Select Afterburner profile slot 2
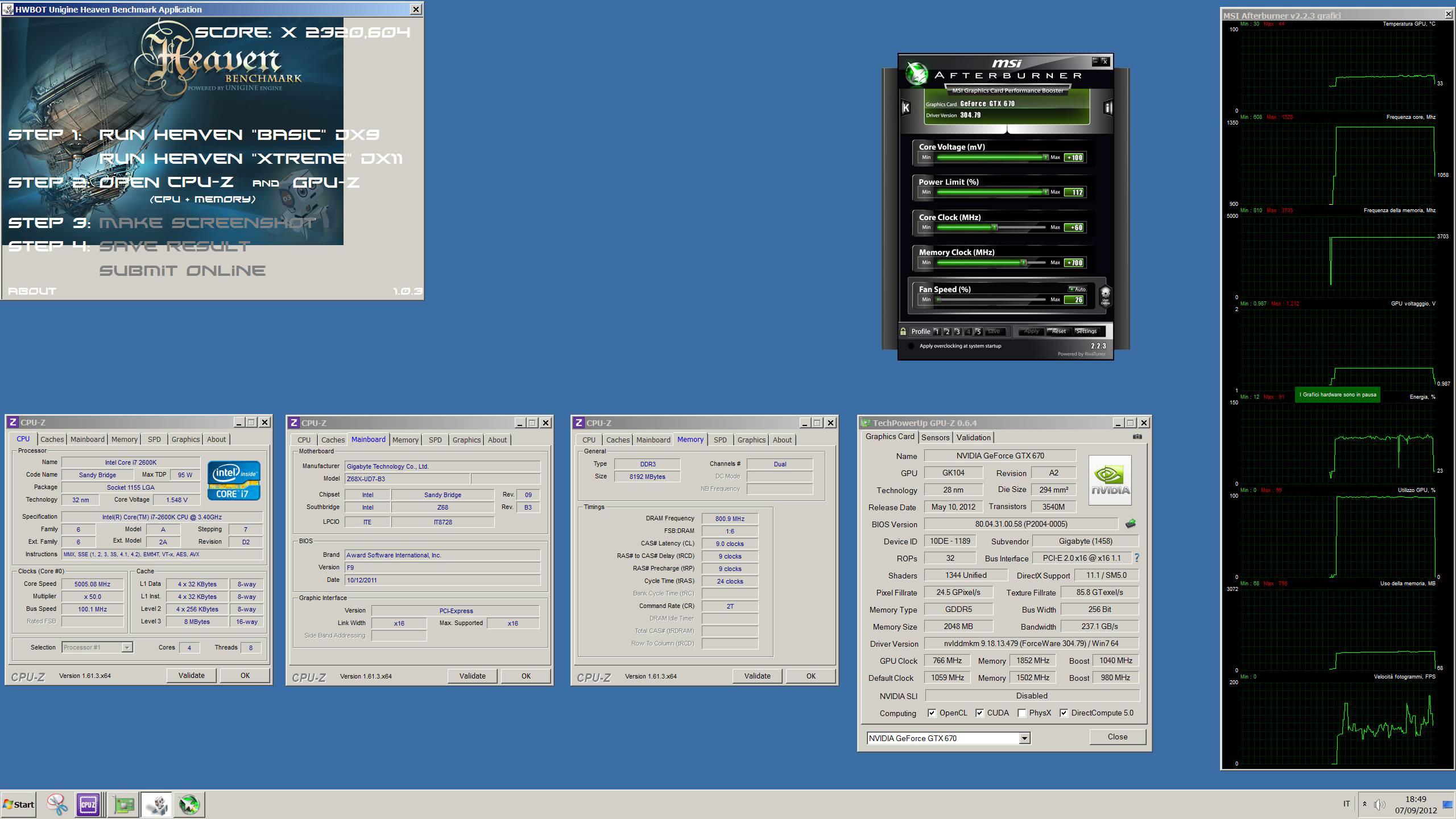The height and width of the screenshot is (819, 1456). coord(947,332)
